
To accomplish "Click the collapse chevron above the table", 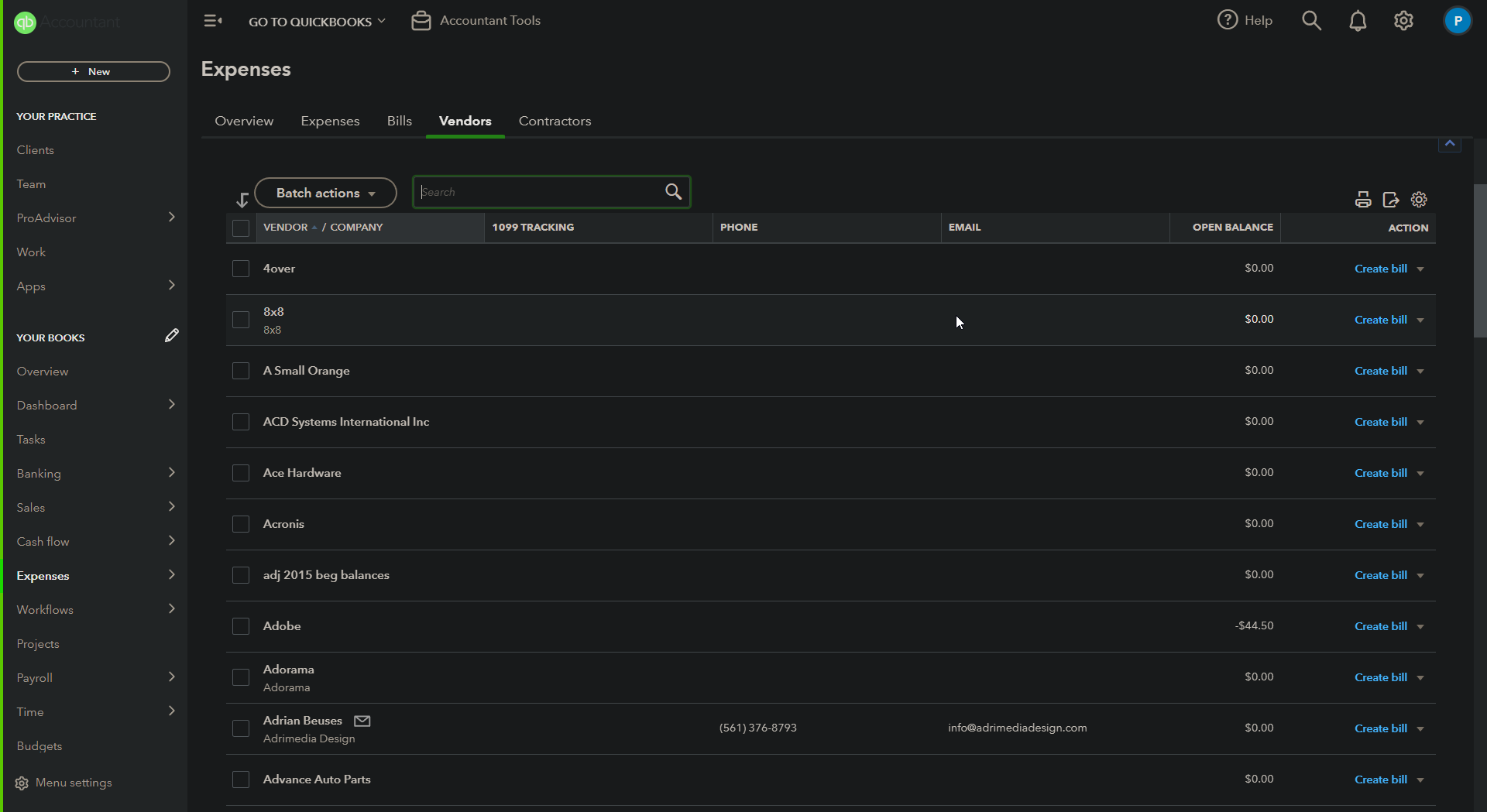I will pos(1450,144).
